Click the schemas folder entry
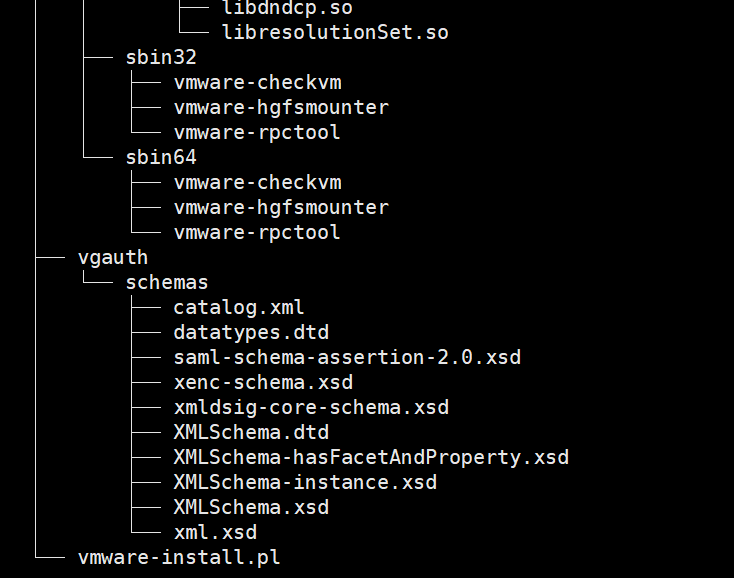The width and height of the screenshot is (734, 578). (x=167, y=282)
